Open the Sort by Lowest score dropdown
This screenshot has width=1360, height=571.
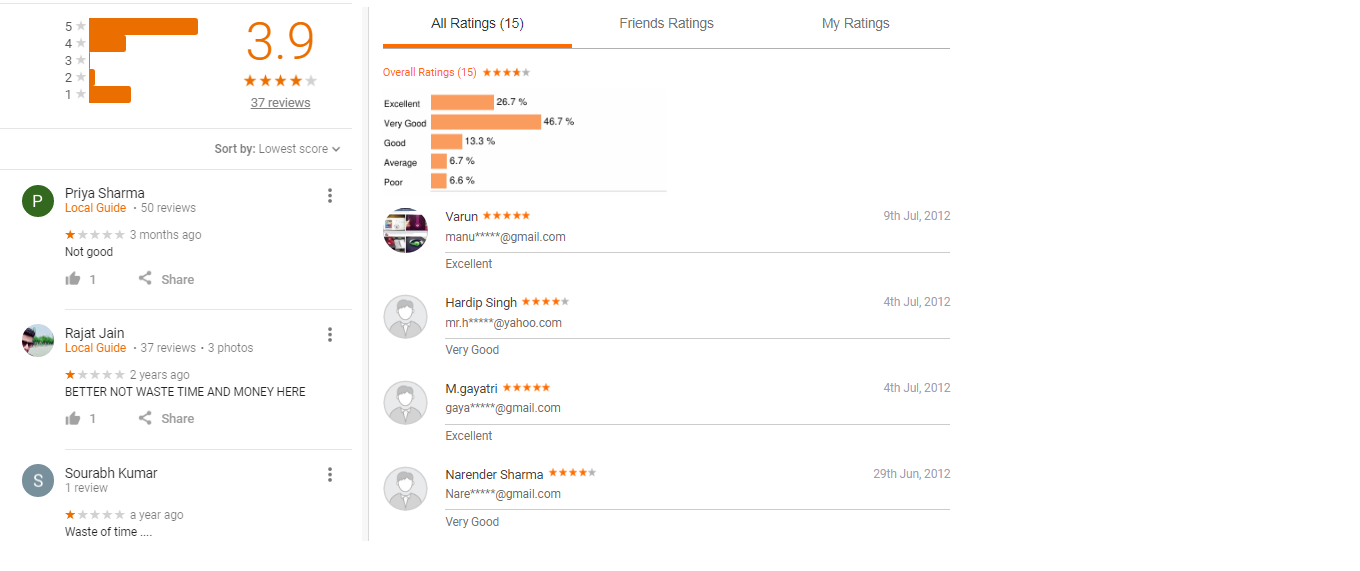[277, 149]
